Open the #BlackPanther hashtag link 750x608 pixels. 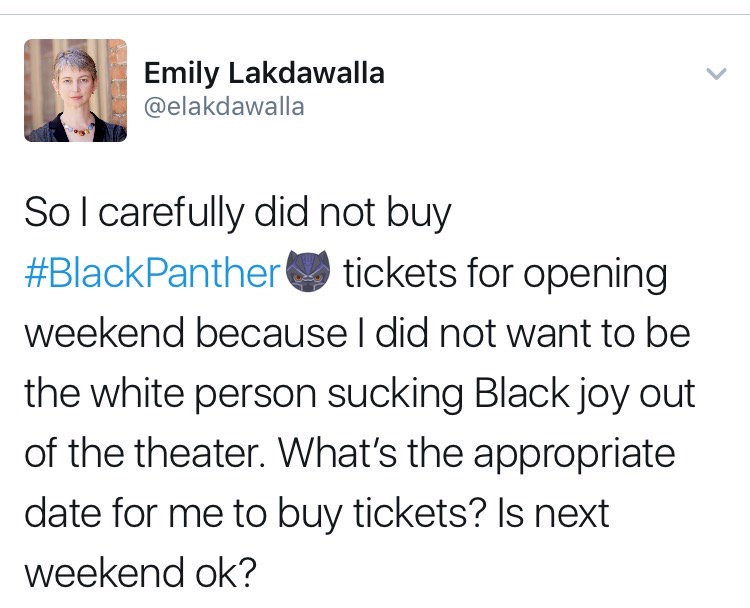click(150, 274)
